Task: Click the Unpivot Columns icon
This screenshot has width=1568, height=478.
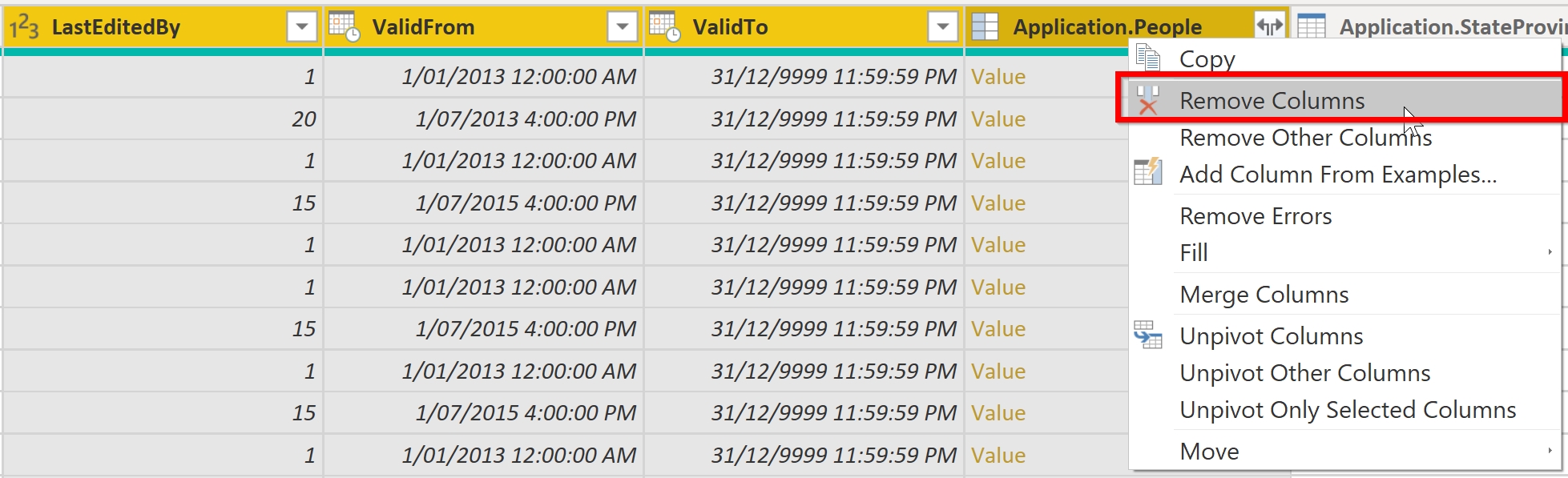Action: point(1148,335)
